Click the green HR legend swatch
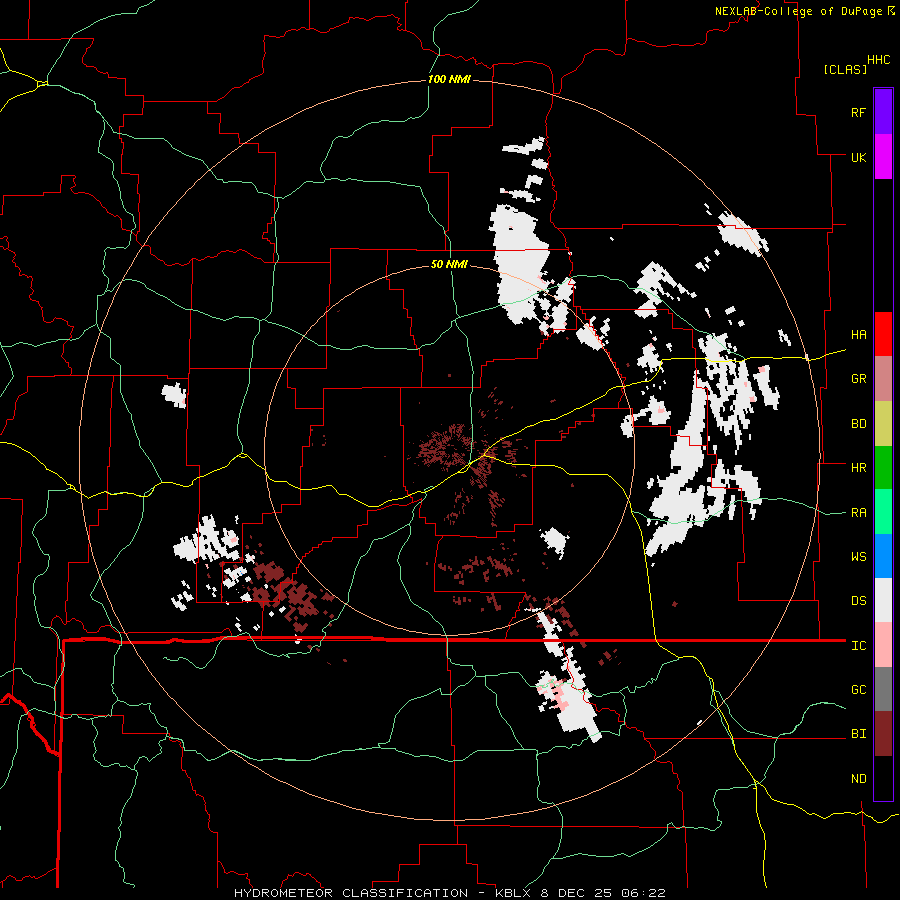Screen dimensions: 900x900 point(883,467)
